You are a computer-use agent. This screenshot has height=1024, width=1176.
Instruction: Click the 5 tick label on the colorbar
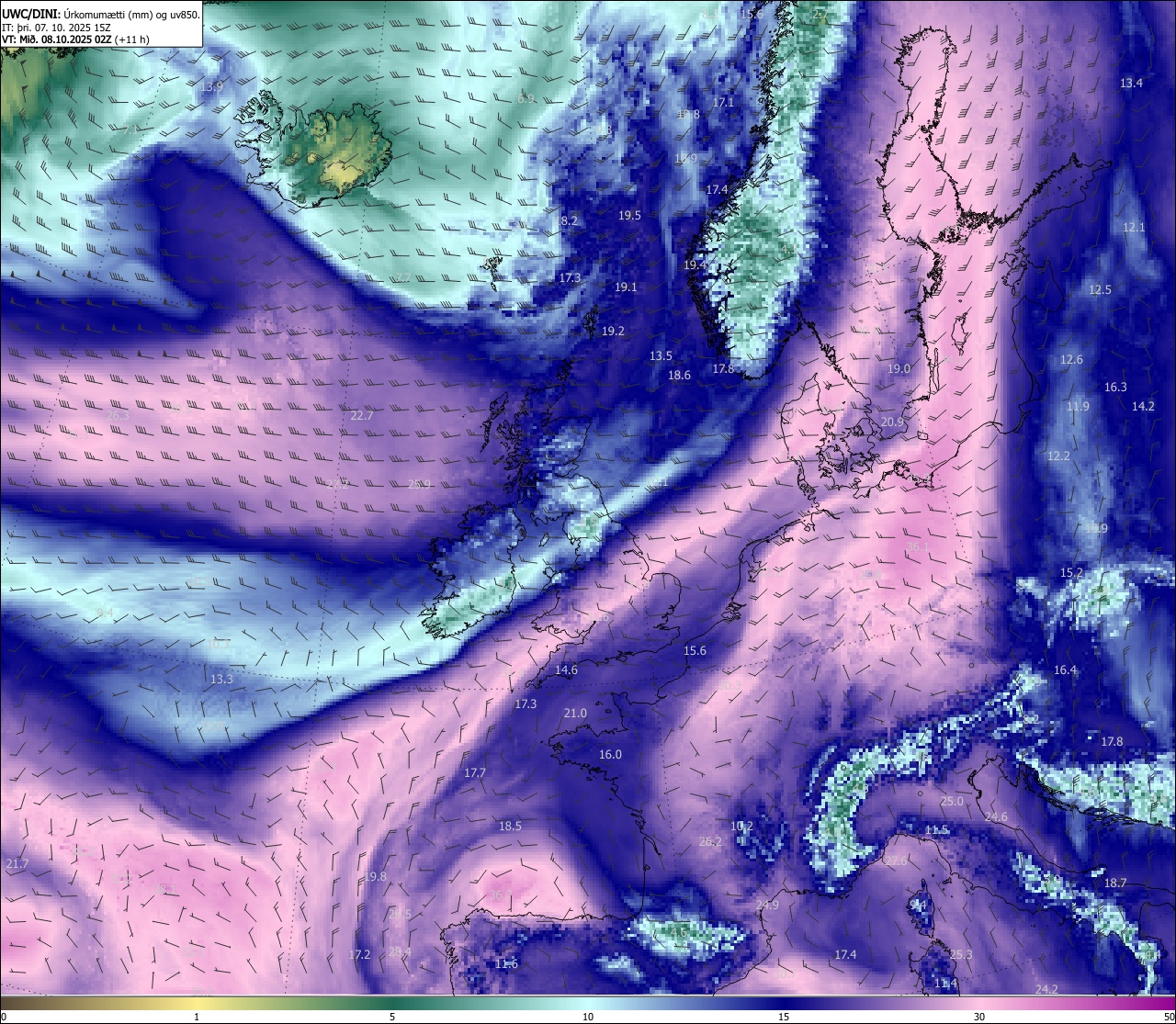(x=392, y=1017)
